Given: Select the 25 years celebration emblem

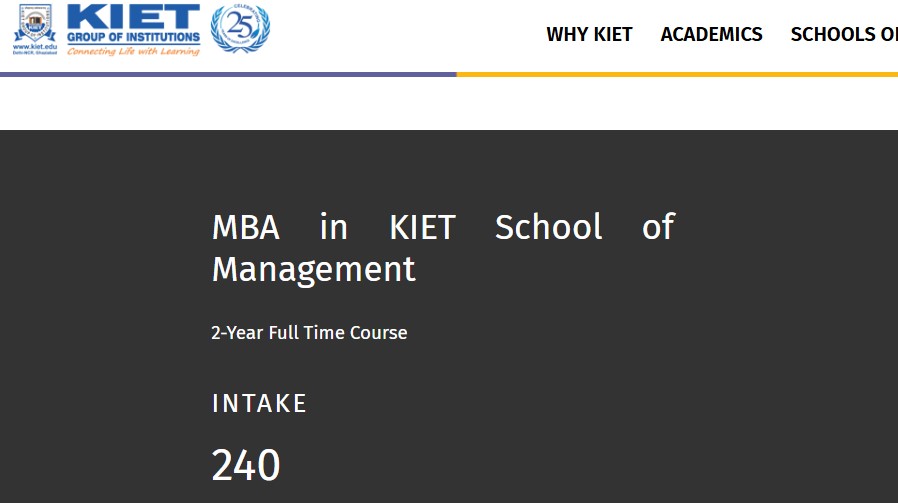Looking at the screenshot, I should coord(241,29).
